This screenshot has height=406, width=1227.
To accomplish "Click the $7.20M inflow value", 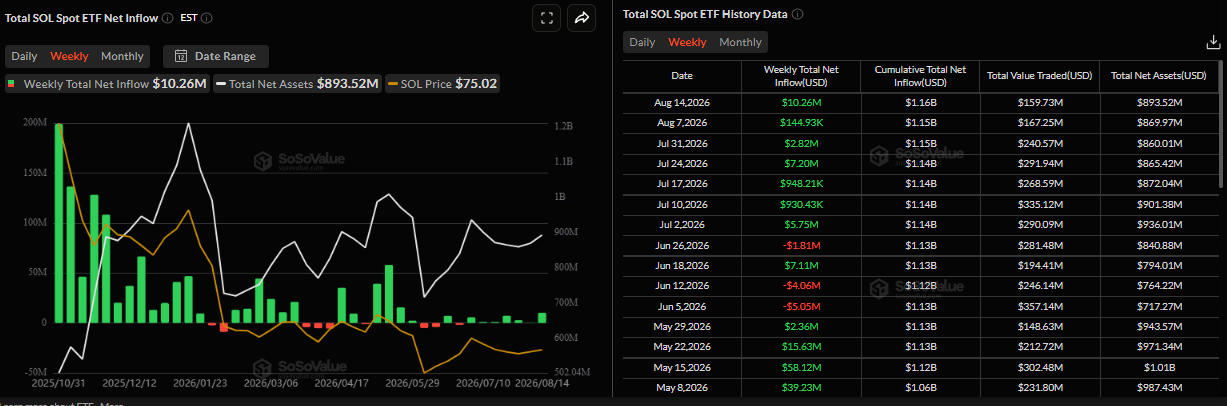I will pos(800,163).
